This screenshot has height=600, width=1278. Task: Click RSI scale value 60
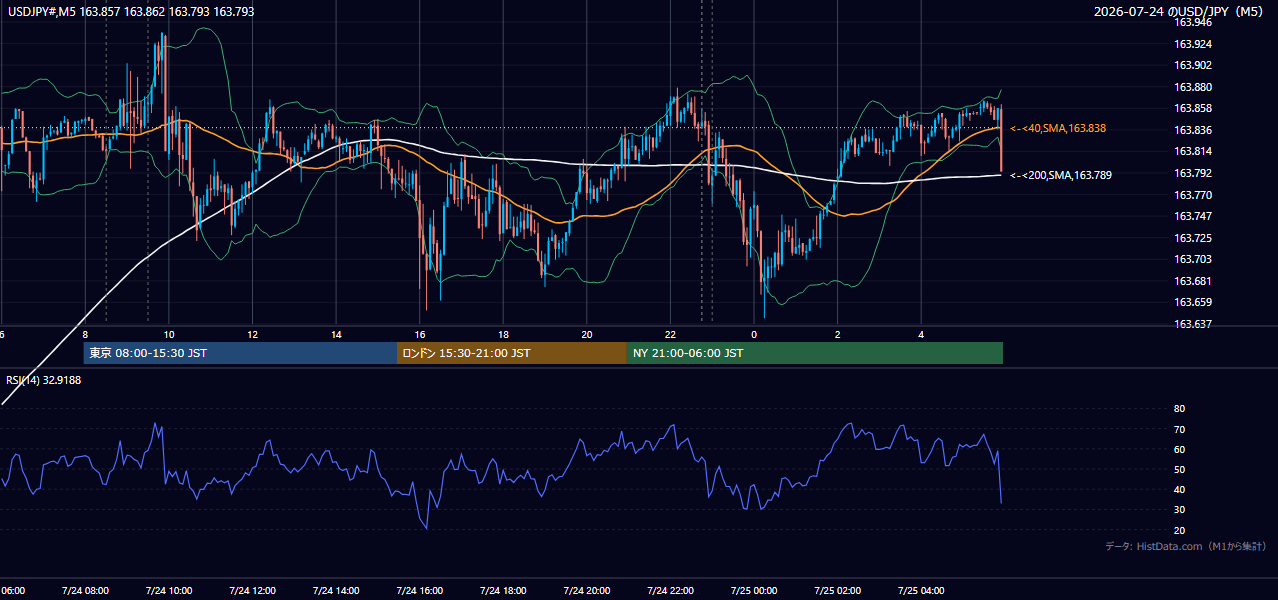point(1179,449)
